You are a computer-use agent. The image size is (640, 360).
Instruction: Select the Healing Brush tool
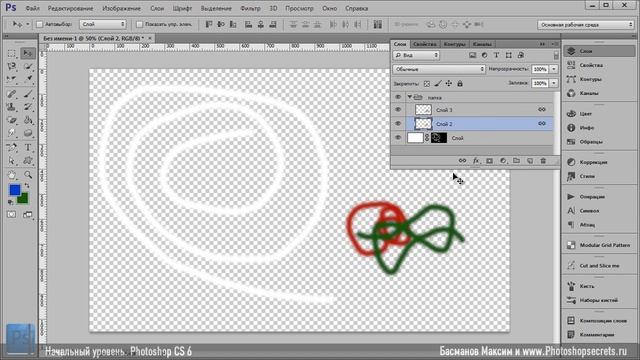pos(11,94)
